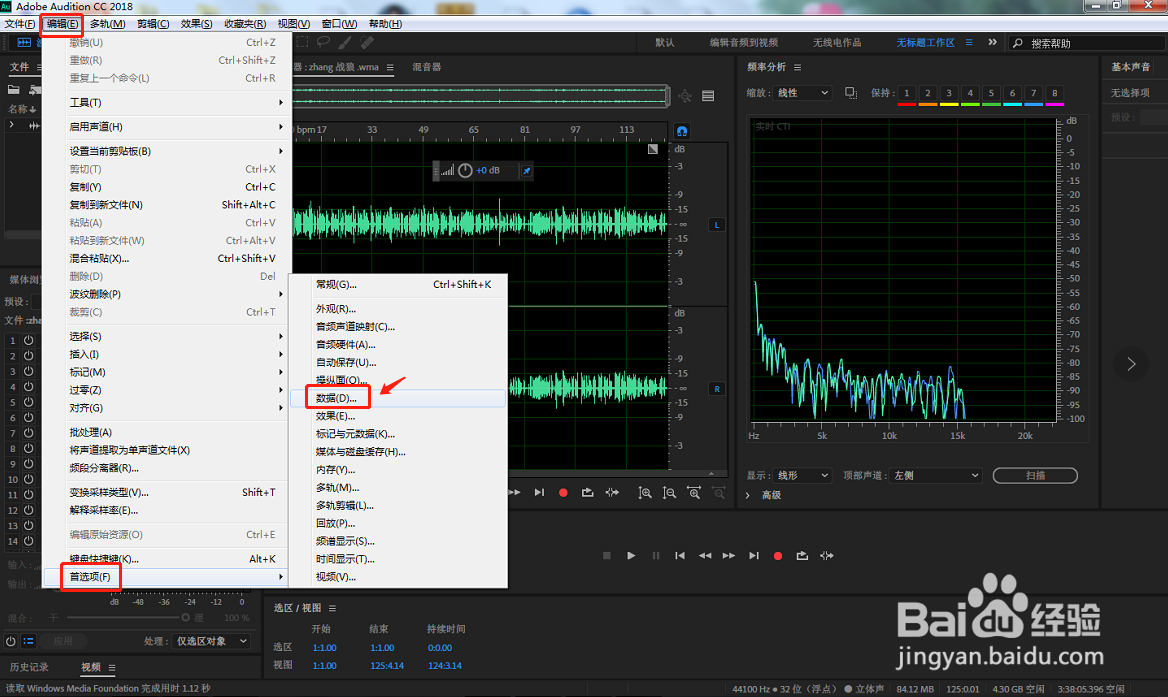Toggle power for effects rack slot 8

pyautogui.click(x=28, y=448)
